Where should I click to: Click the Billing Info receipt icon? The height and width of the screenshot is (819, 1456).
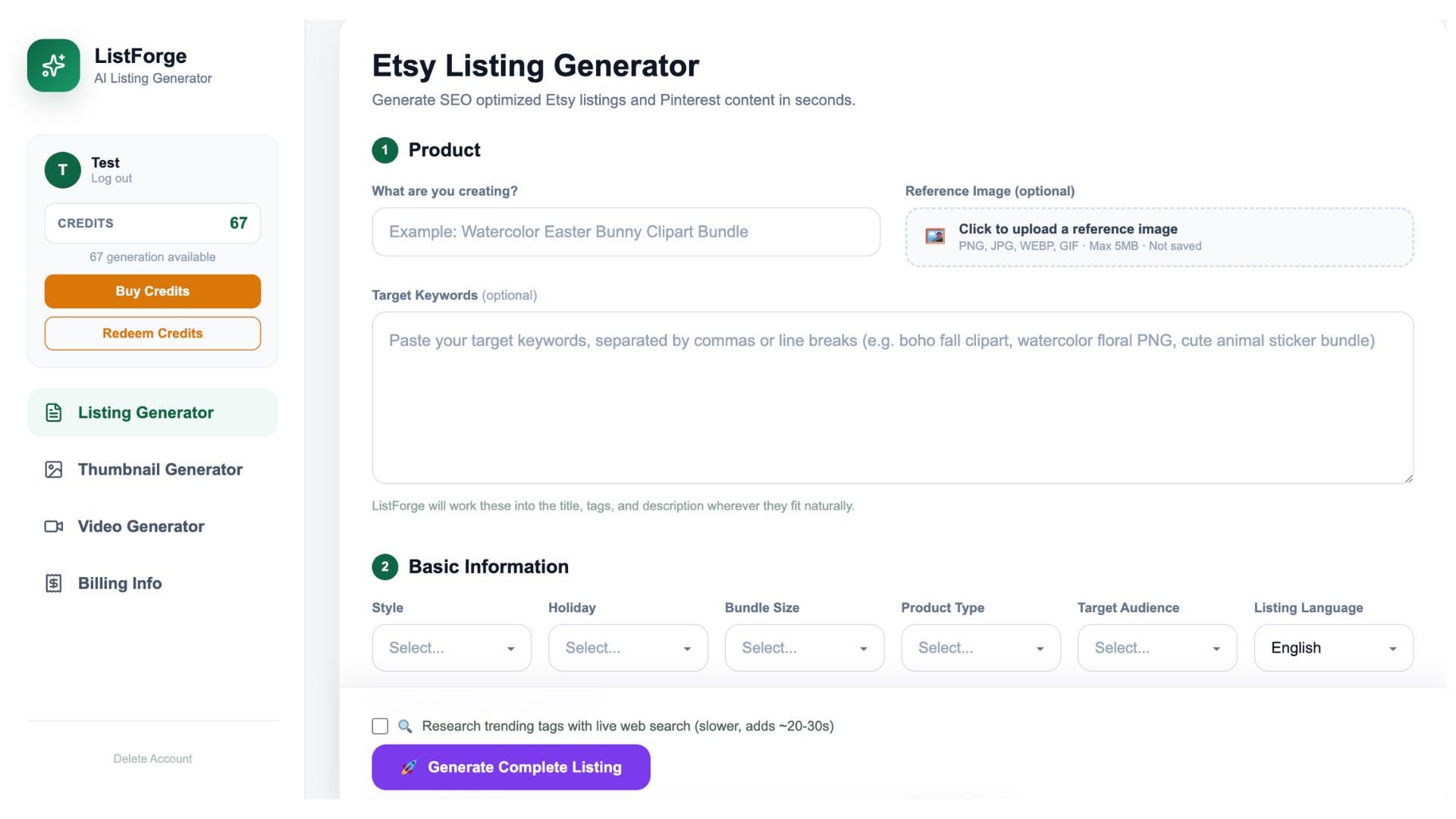point(53,583)
